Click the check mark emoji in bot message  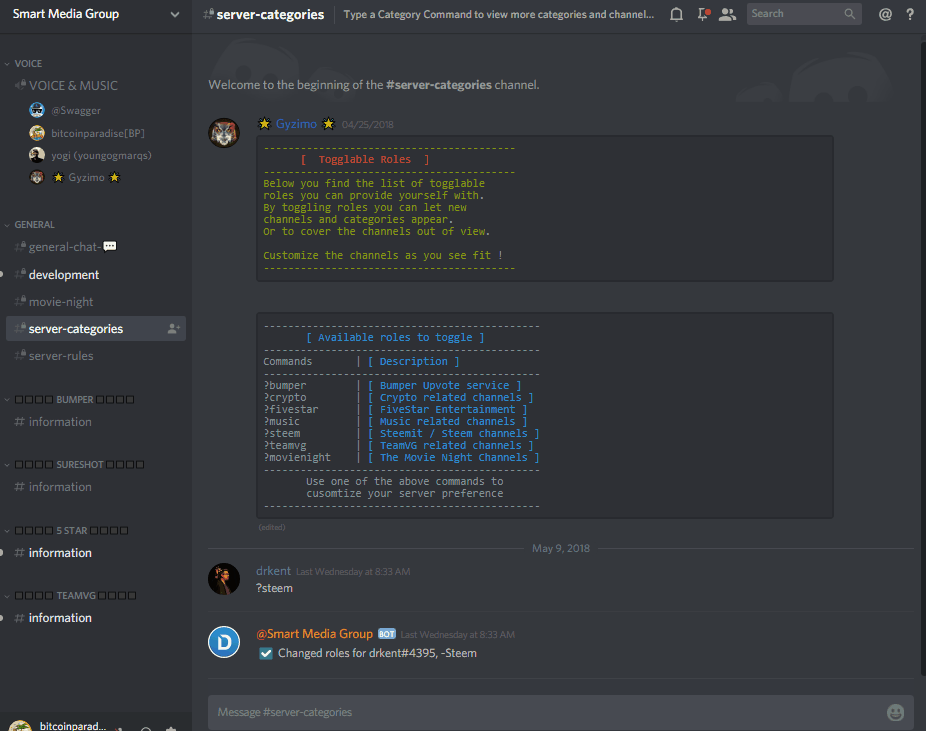(266, 653)
